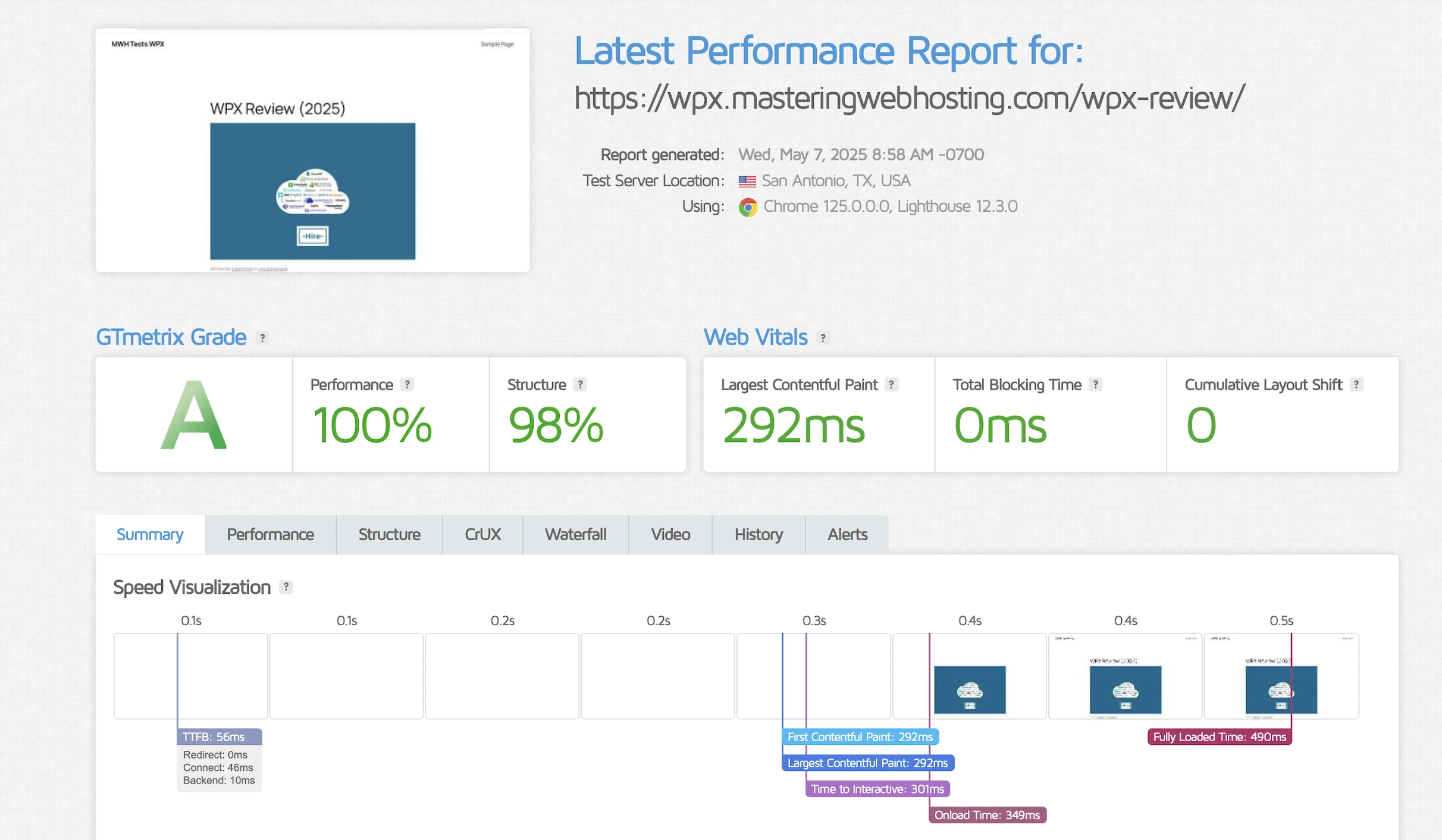Click Largest Contentful Paint help icon
Screen dimensions: 1442x840
[x=891, y=385]
